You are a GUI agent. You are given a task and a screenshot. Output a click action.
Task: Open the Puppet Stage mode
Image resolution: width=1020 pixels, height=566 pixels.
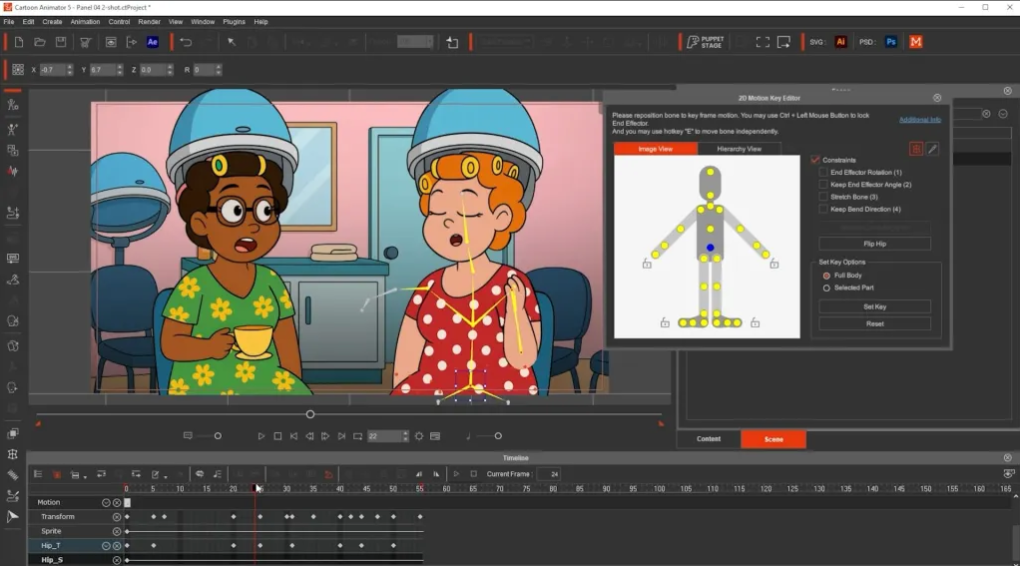[x=705, y=42]
